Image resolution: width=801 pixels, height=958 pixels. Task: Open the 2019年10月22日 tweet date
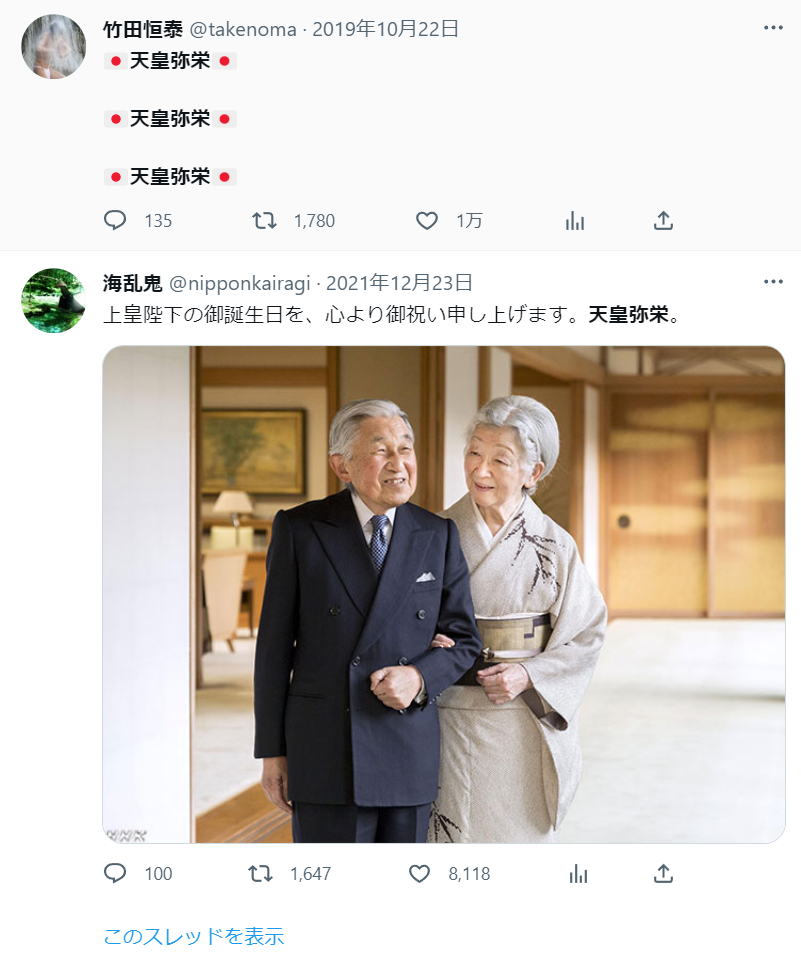[386, 28]
